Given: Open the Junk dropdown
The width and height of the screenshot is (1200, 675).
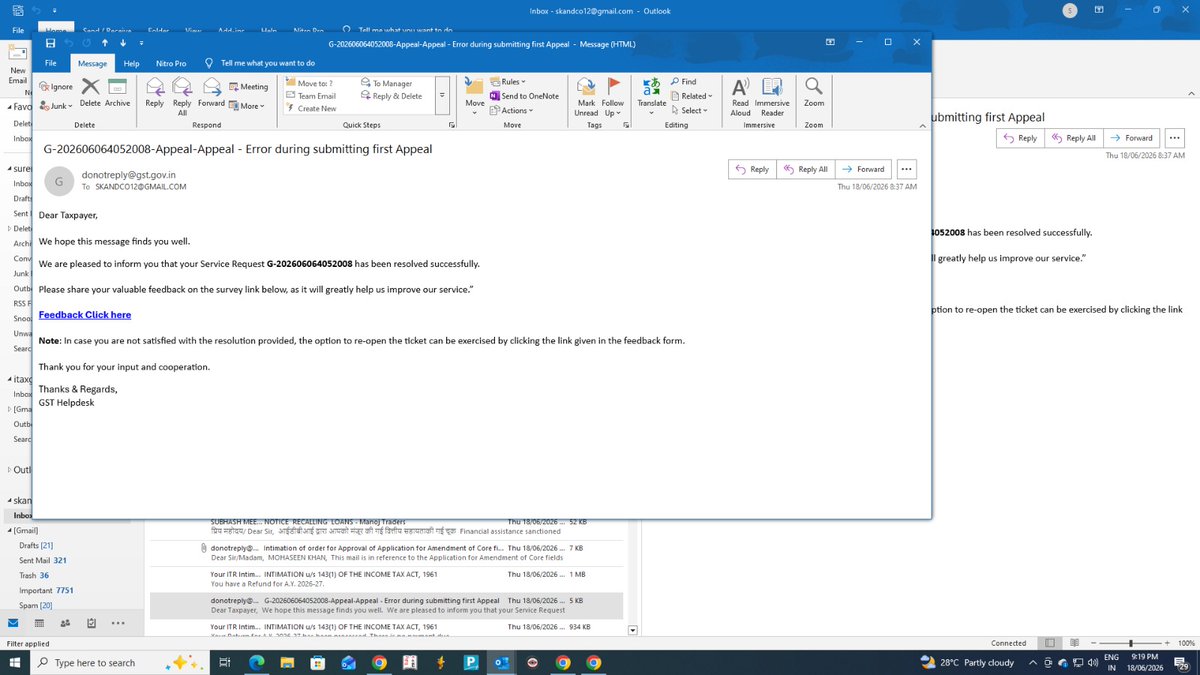Looking at the screenshot, I should pos(56,104).
